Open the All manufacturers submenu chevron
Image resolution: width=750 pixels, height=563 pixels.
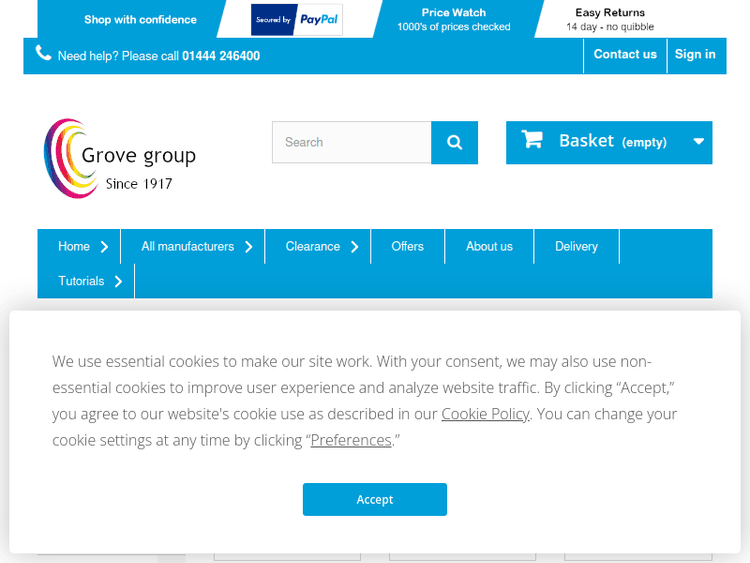click(x=249, y=247)
